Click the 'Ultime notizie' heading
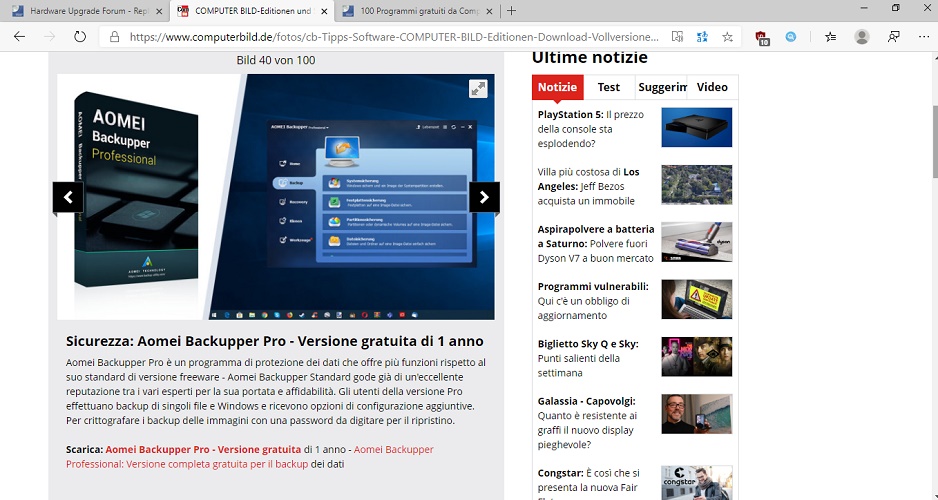Viewport: 938px width, 500px height. pyautogui.click(x=589, y=57)
